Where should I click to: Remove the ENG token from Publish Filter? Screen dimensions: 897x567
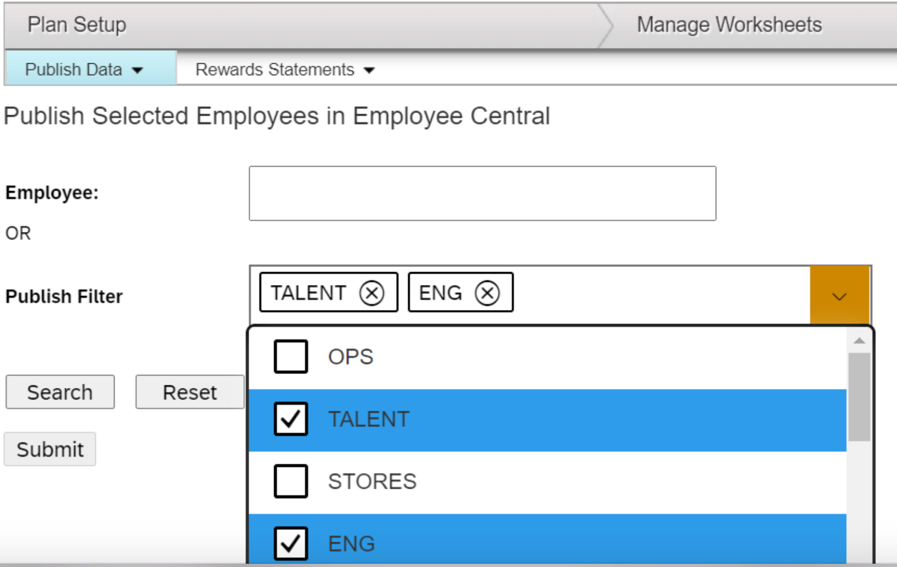pyautogui.click(x=487, y=293)
